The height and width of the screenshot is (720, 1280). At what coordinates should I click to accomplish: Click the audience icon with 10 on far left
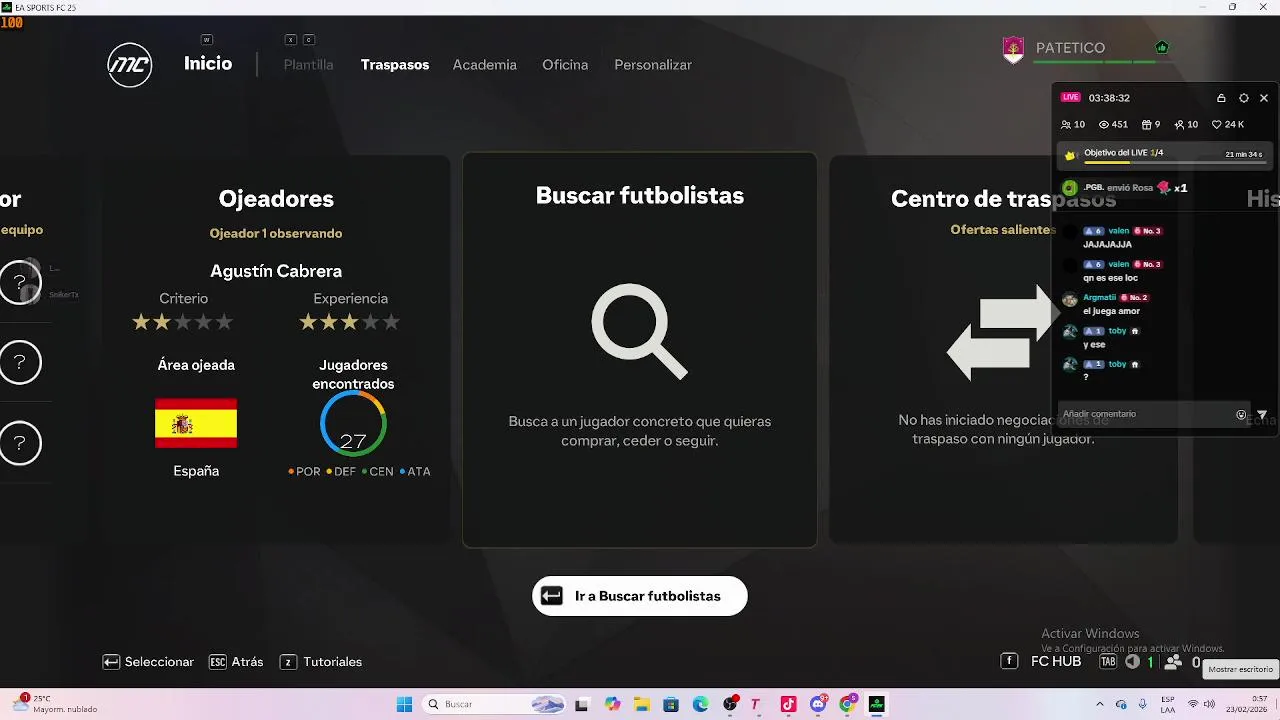[x=1073, y=125]
